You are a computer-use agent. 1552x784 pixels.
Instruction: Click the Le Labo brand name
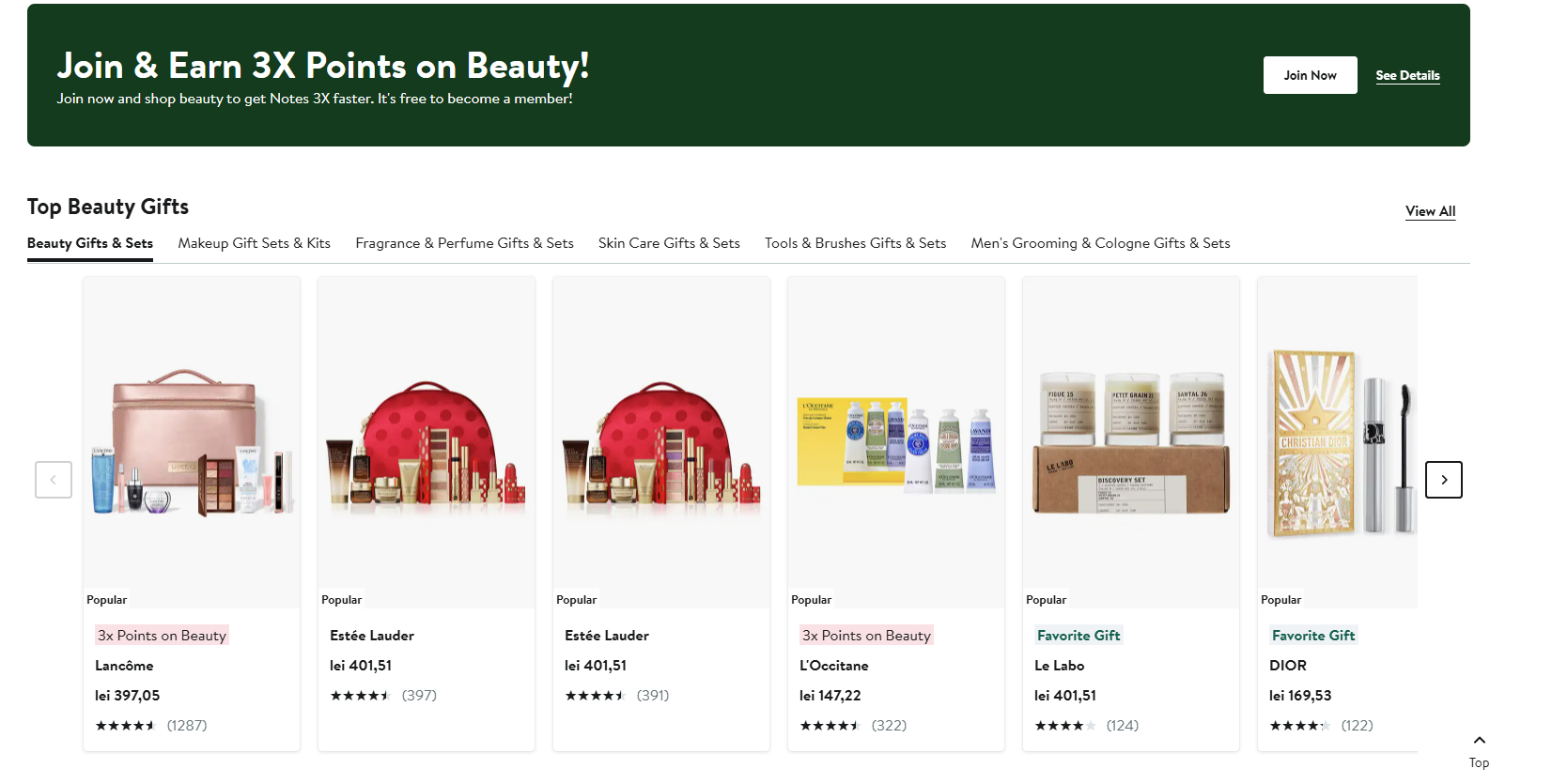1059,666
